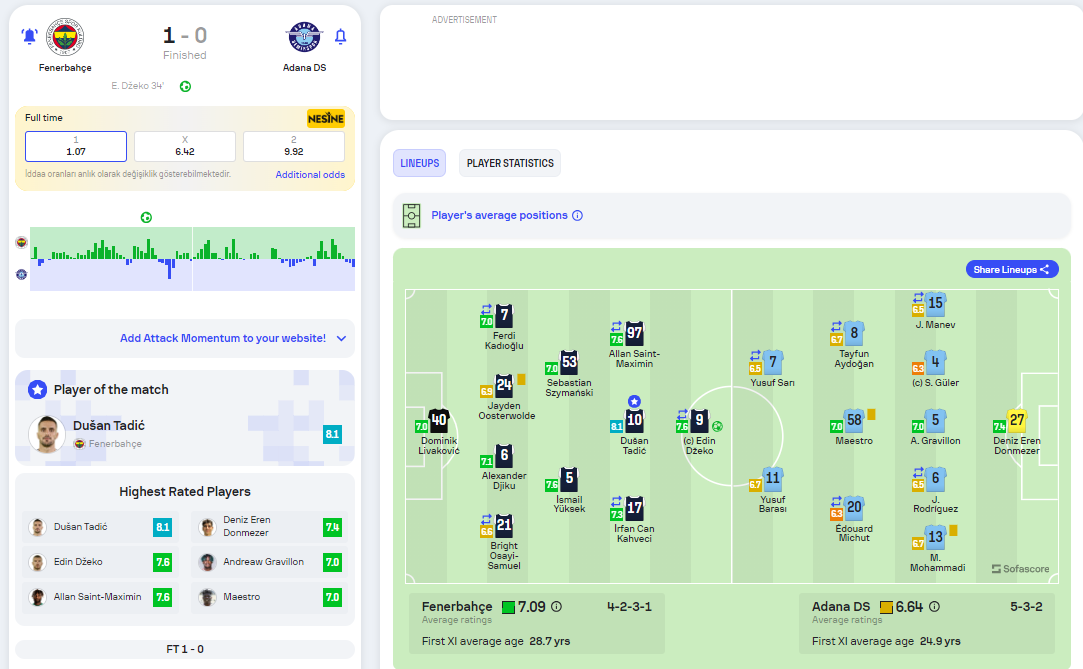
Task: Open Fenerbahçe team logo
Action: [65, 37]
